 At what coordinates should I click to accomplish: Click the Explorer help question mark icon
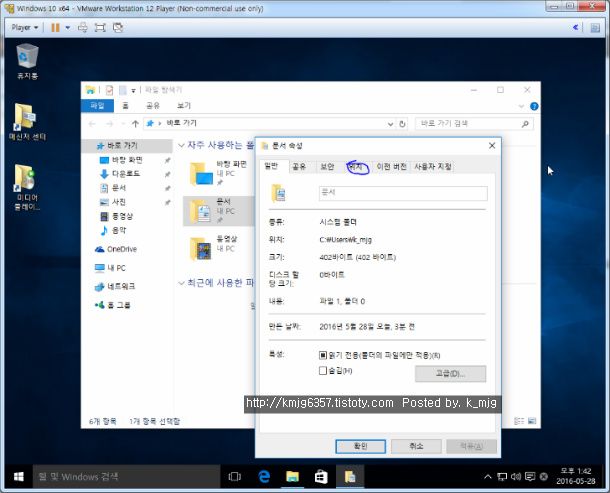tap(534, 106)
